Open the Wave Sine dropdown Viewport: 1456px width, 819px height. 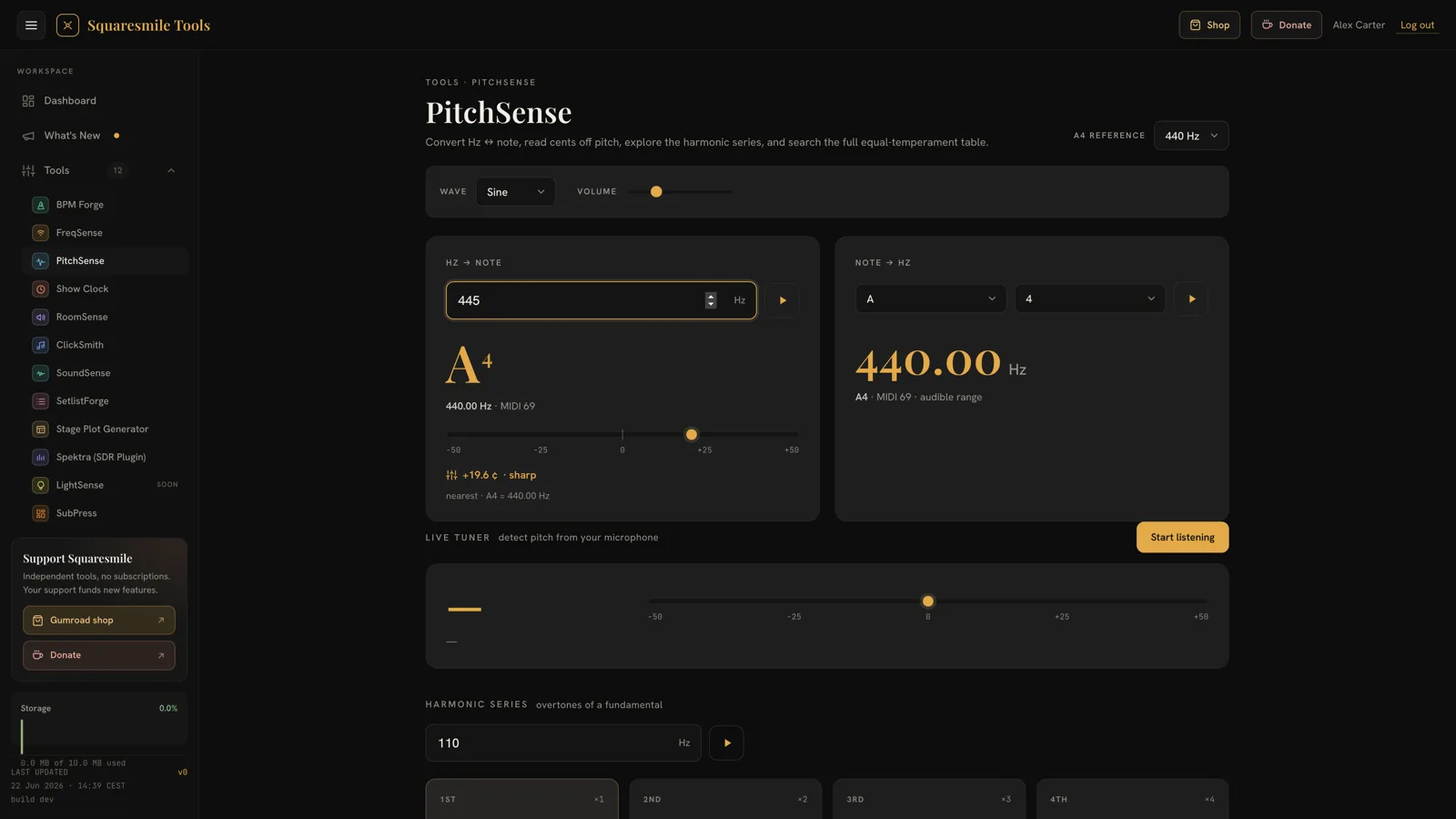coord(515,192)
